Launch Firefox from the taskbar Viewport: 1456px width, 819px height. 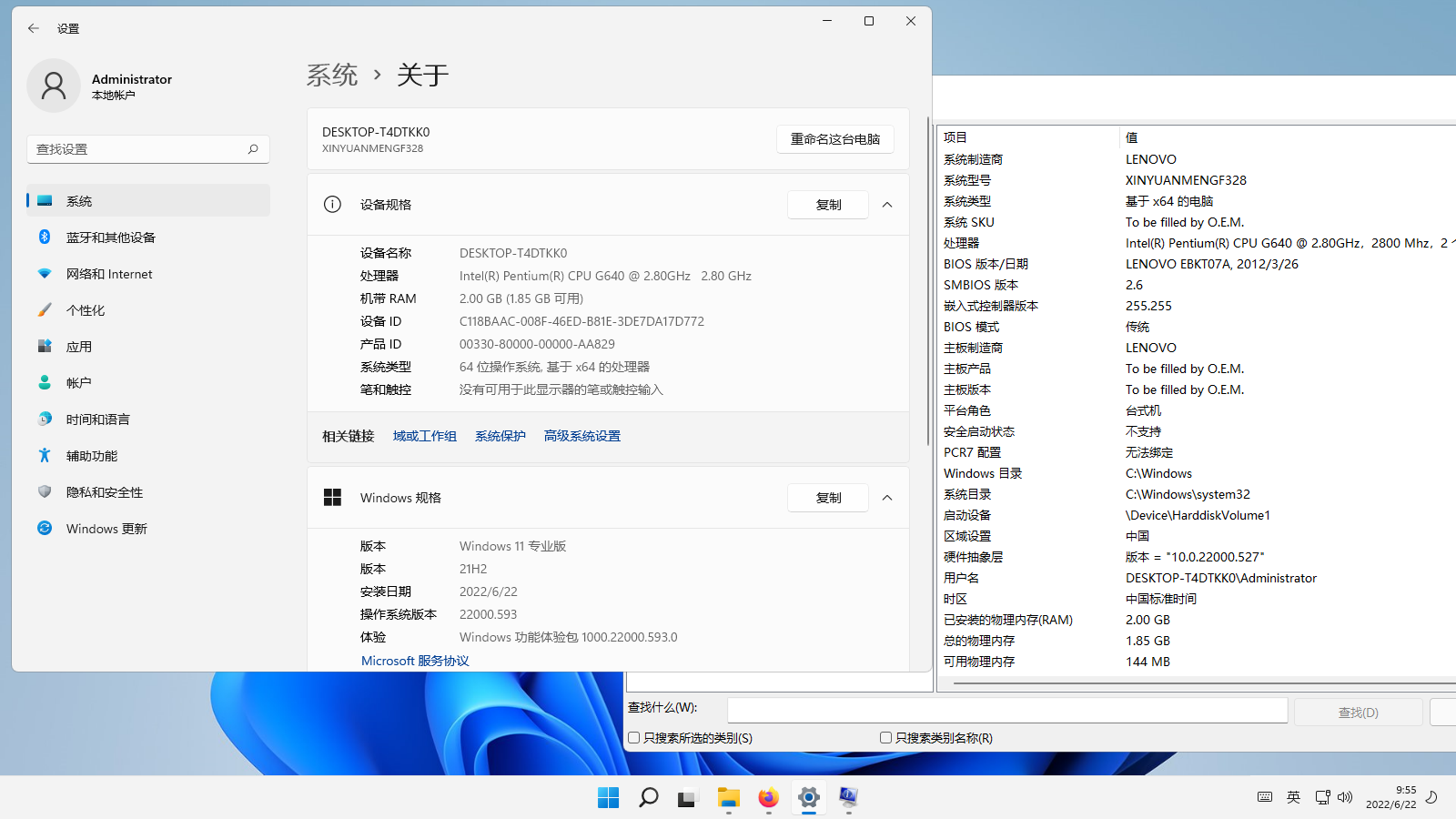[x=768, y=798]
